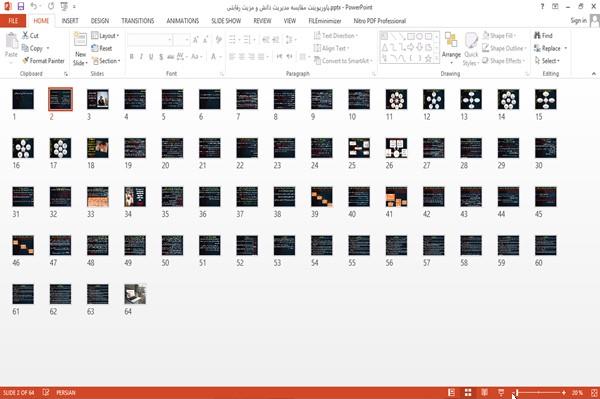The image size is (600, 399).
Task: Switch to the ANIMATIONS tab
Action: [x=183, y=21]
